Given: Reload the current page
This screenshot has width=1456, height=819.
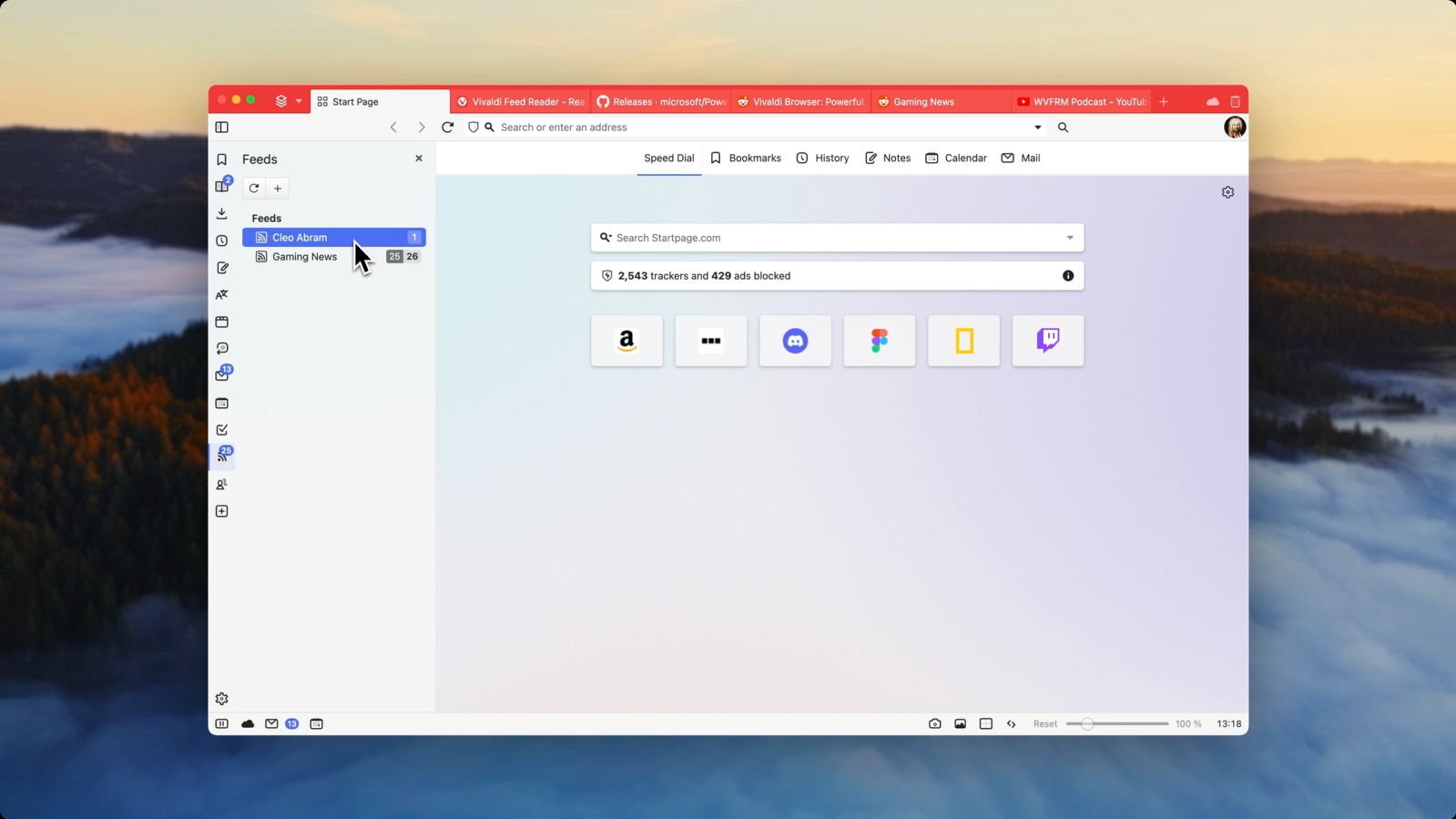Looking at the screenshot, I should coord(447,128).
